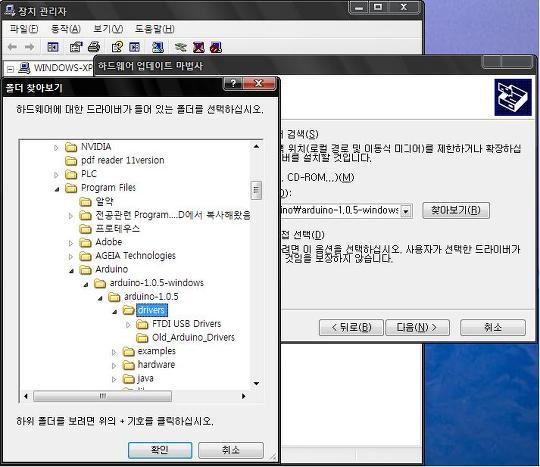Open the 보기(V) menu
The image size is (540, 467).
point(108,29)
